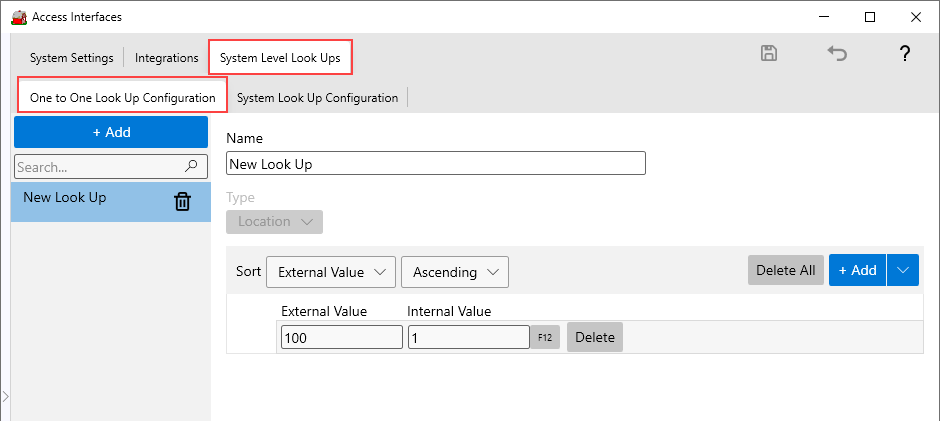
Task: Delete New Look Up using trash icon
Action: 183,201
